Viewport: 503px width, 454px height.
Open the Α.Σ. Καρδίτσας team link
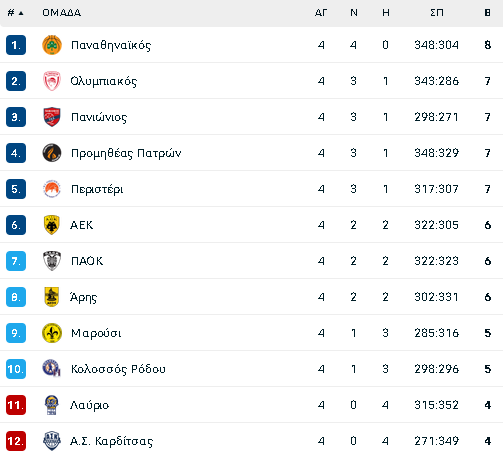pyautogui.click(x=111, y=441)
